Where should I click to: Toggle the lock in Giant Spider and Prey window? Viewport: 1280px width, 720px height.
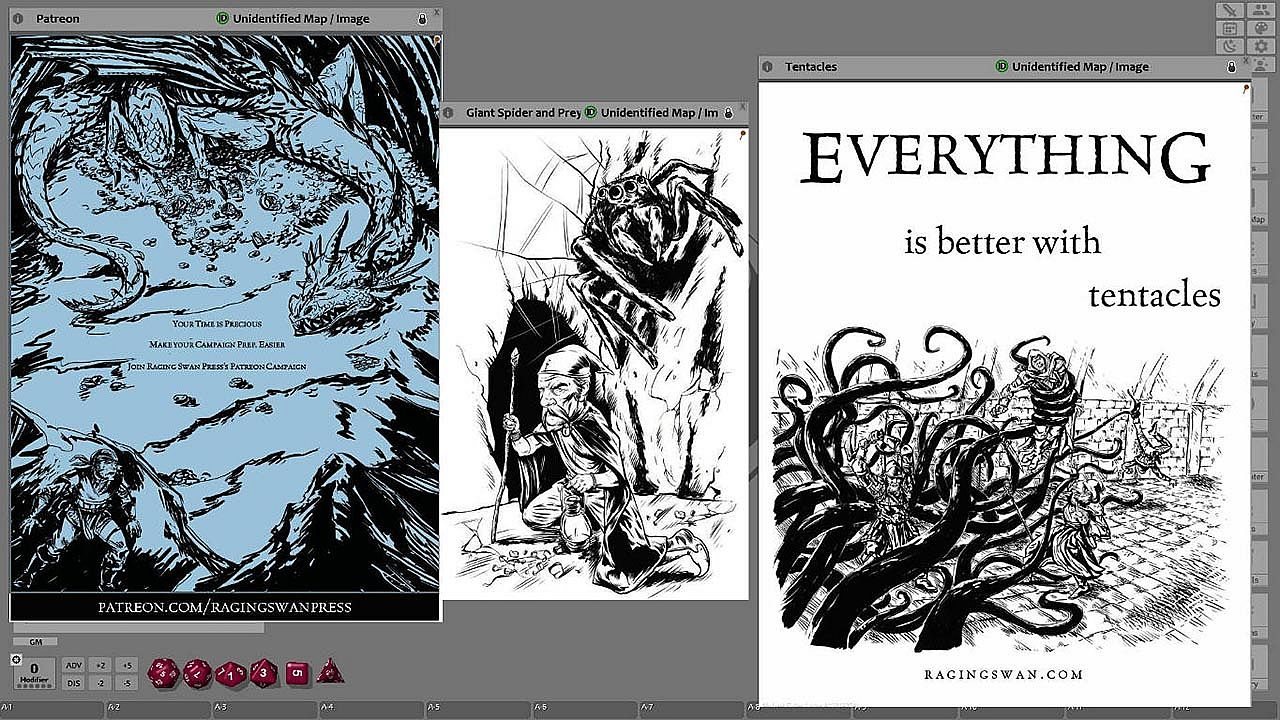click(729, 113)
